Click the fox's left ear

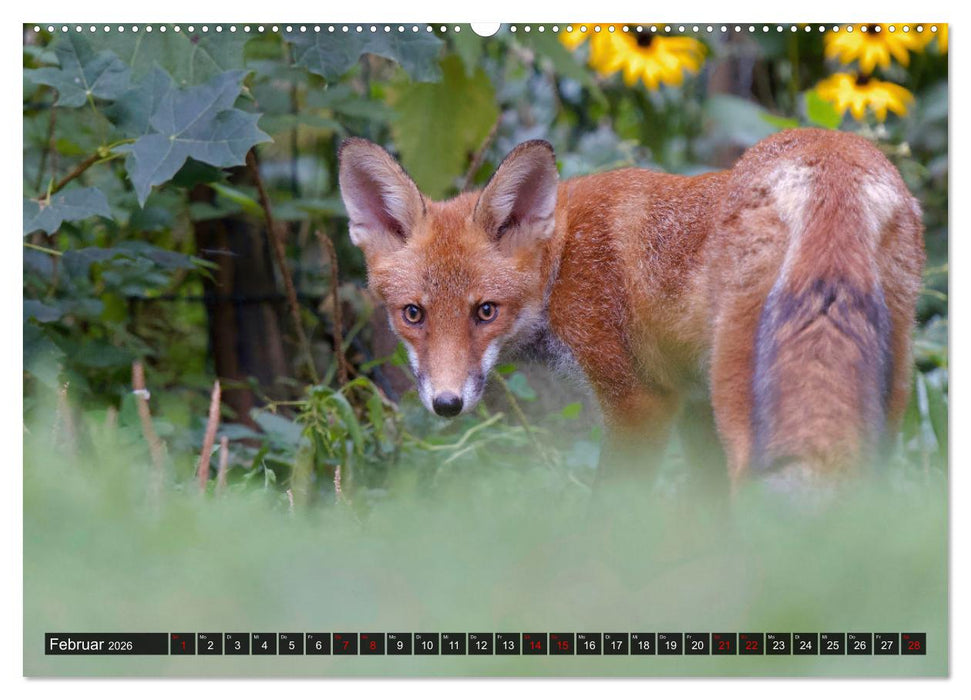[378, 192]
